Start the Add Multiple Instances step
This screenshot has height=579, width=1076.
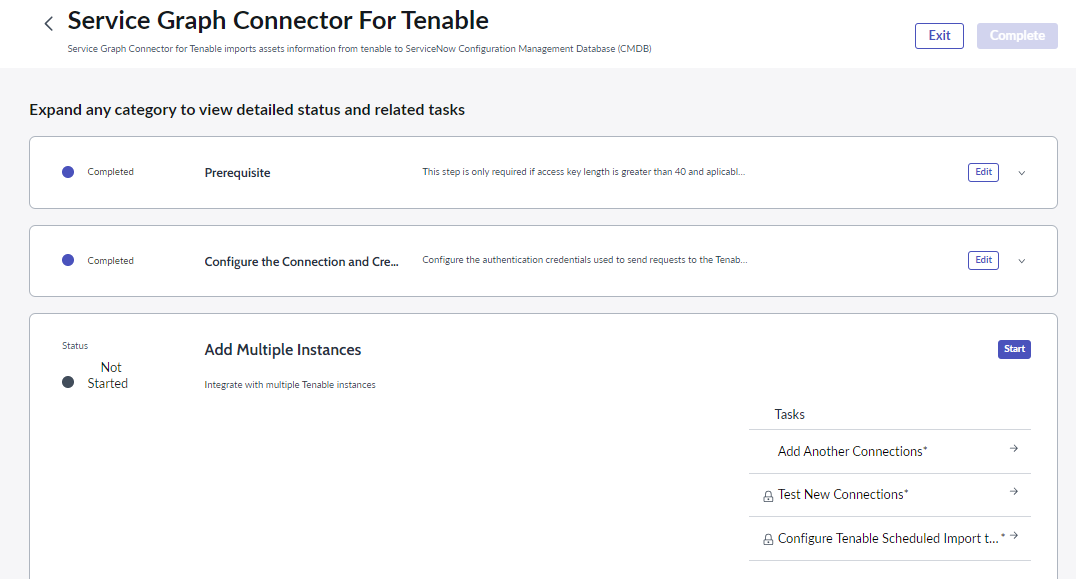coord(1014,349)
